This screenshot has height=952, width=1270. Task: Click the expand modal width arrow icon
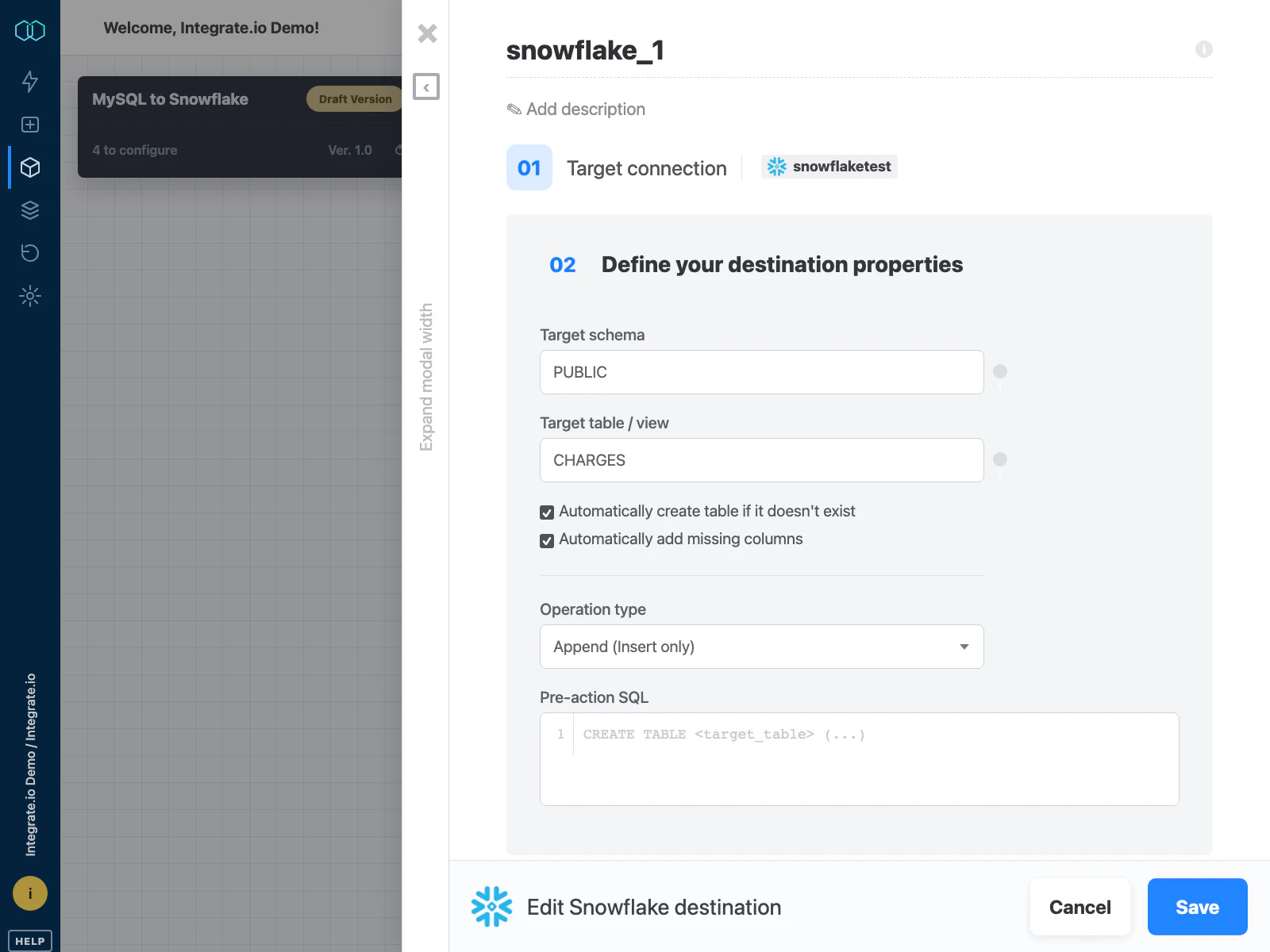(426, 86)
